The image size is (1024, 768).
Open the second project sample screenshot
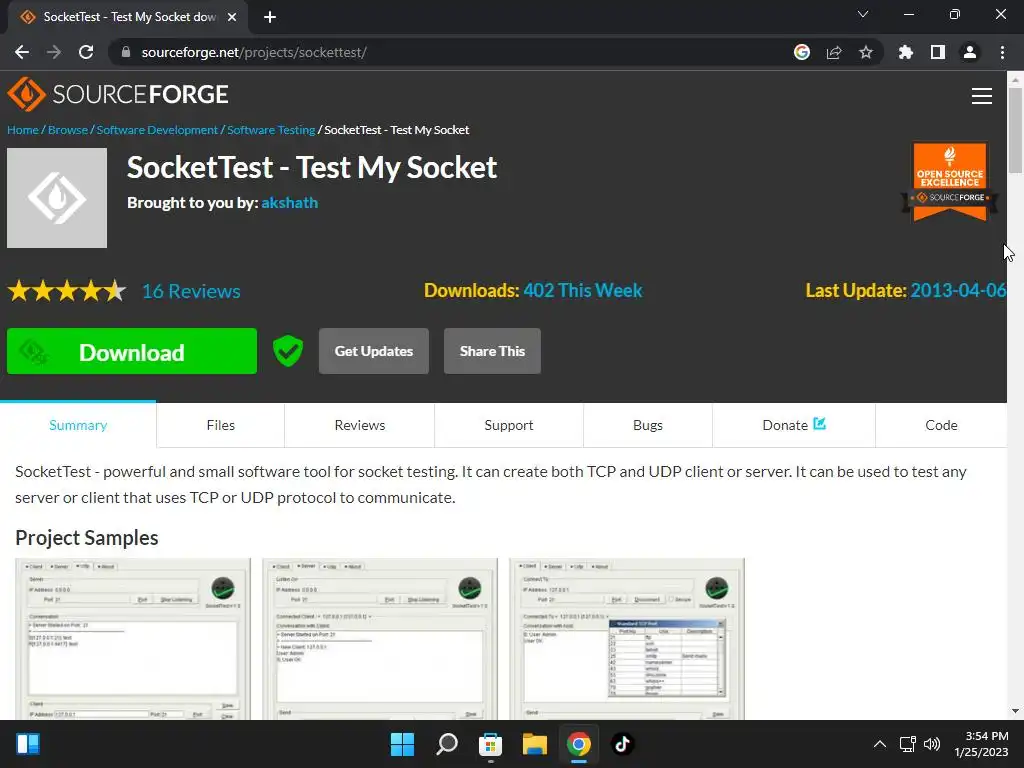pyautogui.click(x=379, y=639)
